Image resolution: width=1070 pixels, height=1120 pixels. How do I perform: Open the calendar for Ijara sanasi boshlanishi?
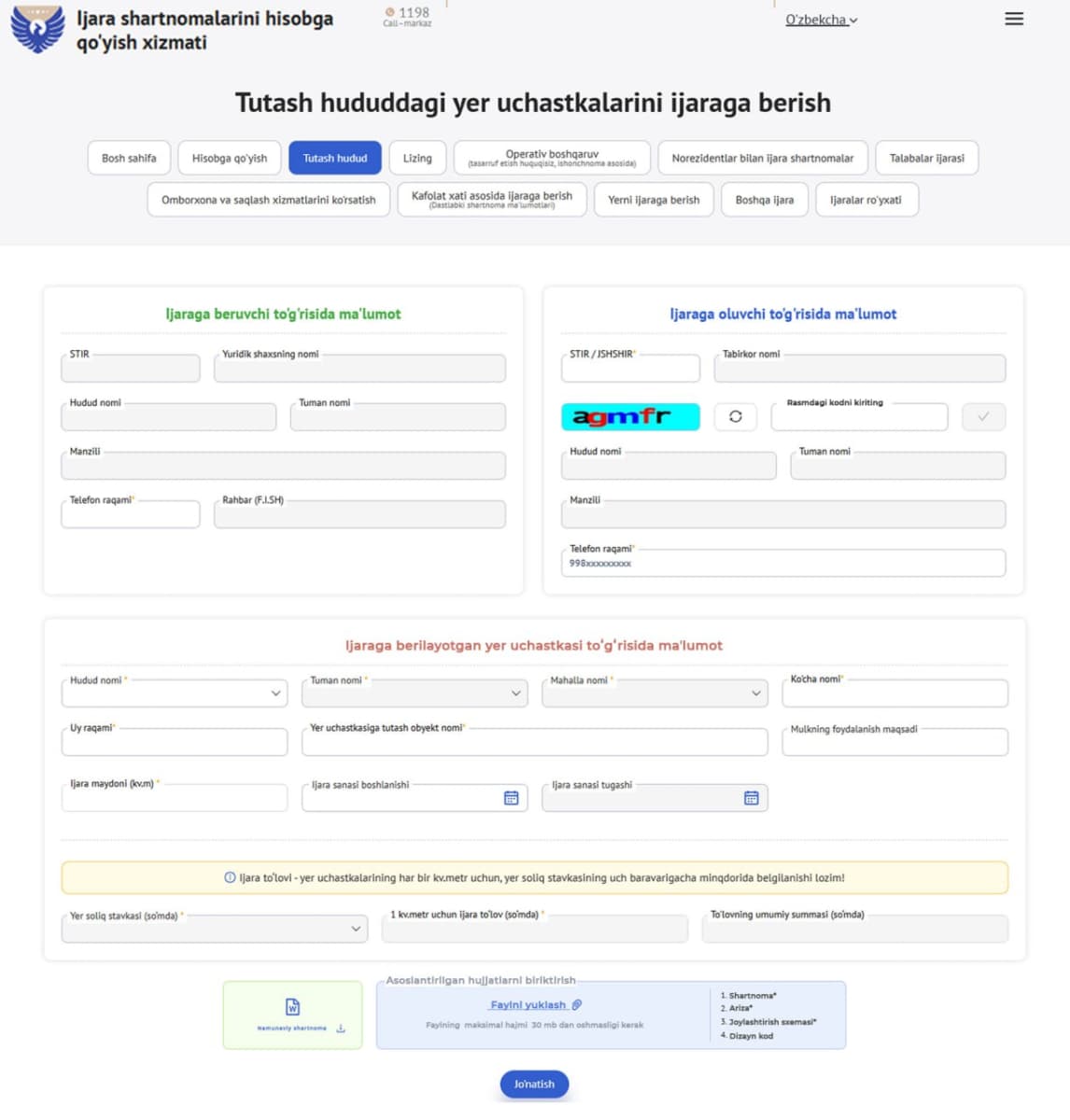pyautogui.click(x=510, y=797)
